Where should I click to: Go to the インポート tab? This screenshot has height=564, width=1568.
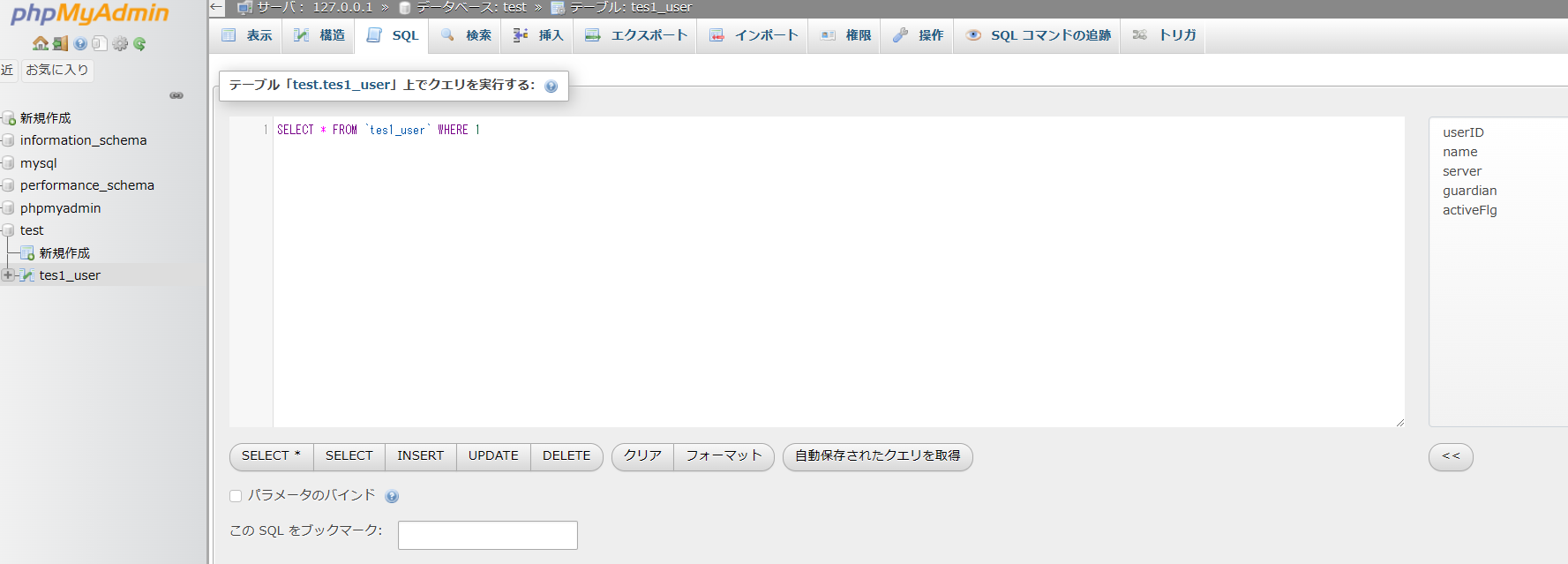753,35
